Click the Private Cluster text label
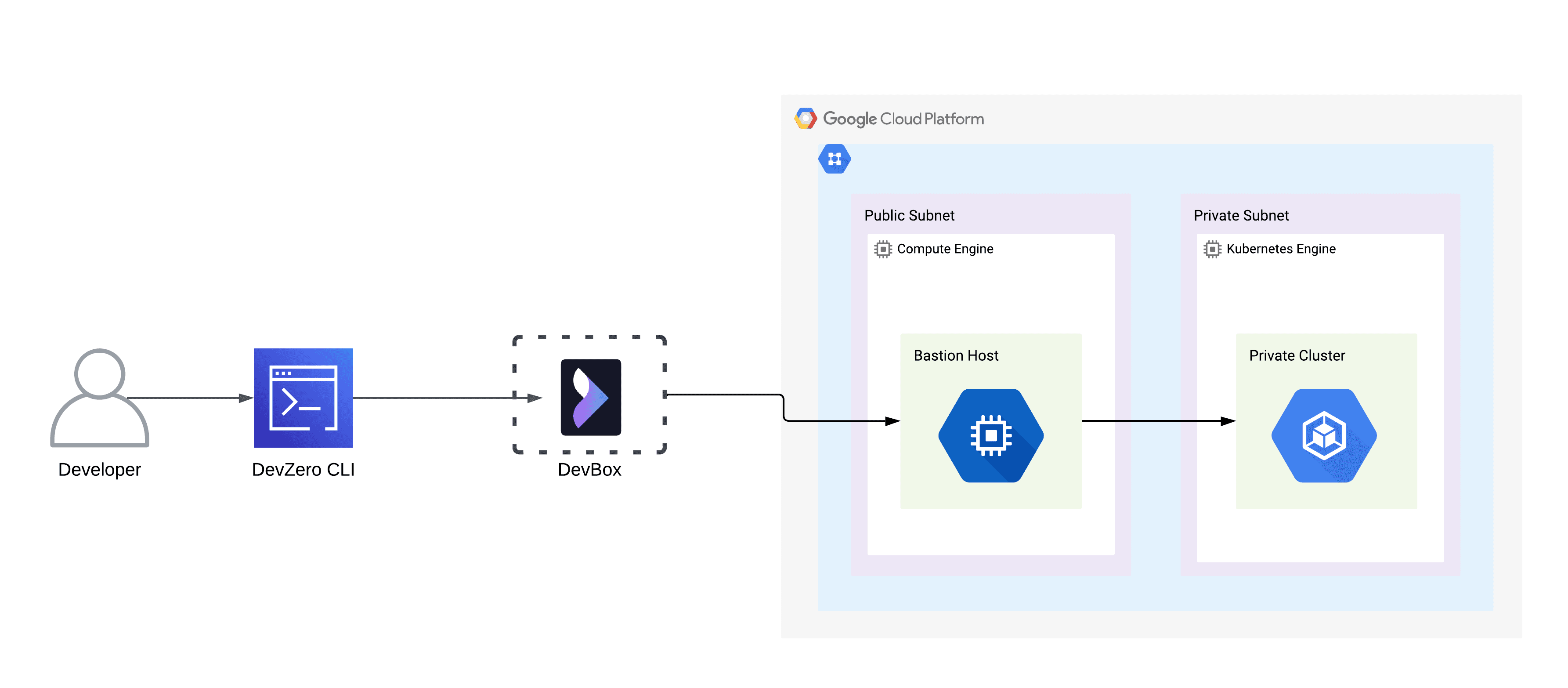1568x688 pixels. click(x=1297, y=355)
